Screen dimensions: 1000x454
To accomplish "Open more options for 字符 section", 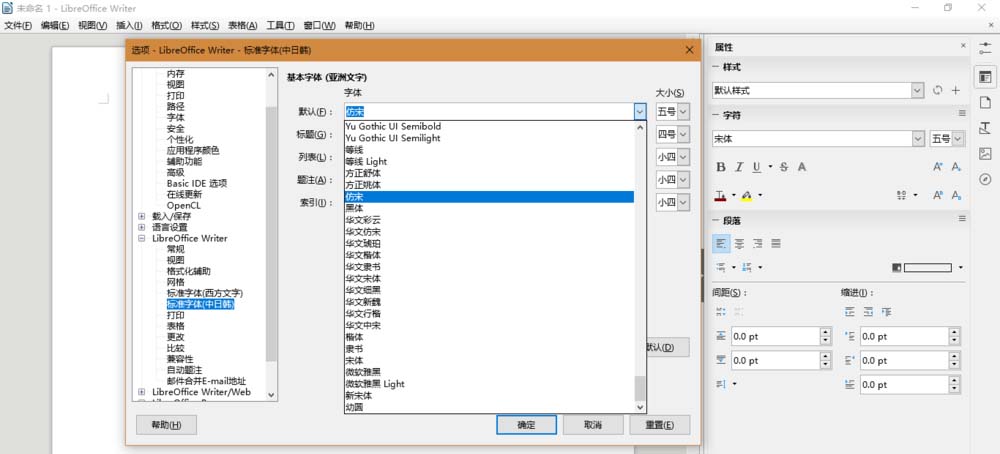I will [x=962, y=114].
